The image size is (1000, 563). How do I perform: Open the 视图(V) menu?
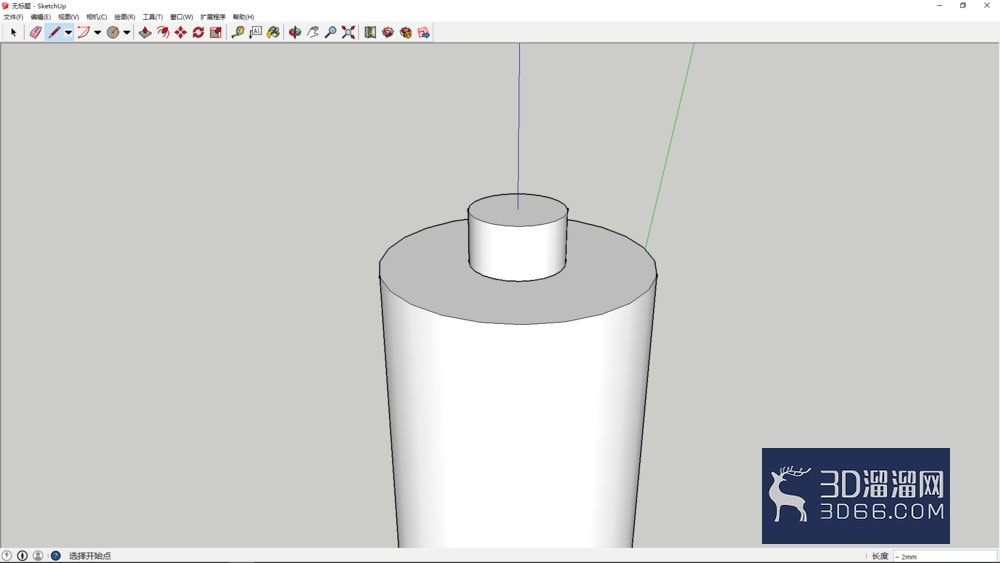pos(69,17)
